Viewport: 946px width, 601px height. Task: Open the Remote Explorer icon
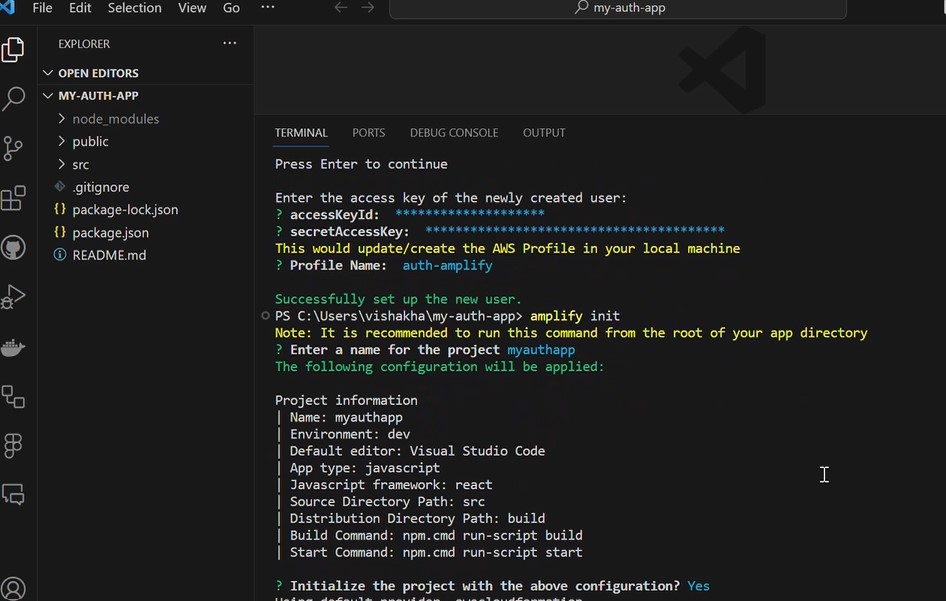point(14,396)
